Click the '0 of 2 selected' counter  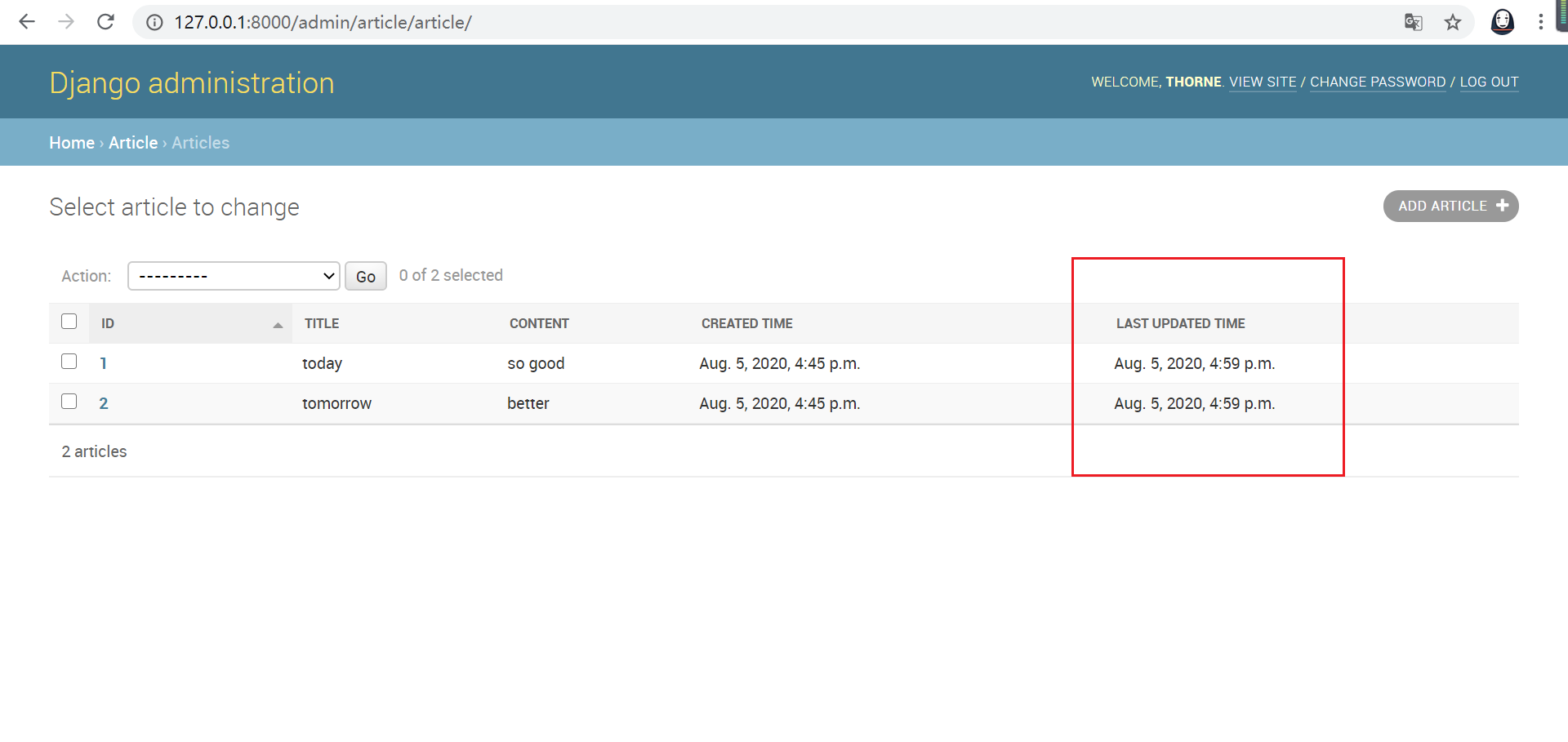(x=451, y=275)
